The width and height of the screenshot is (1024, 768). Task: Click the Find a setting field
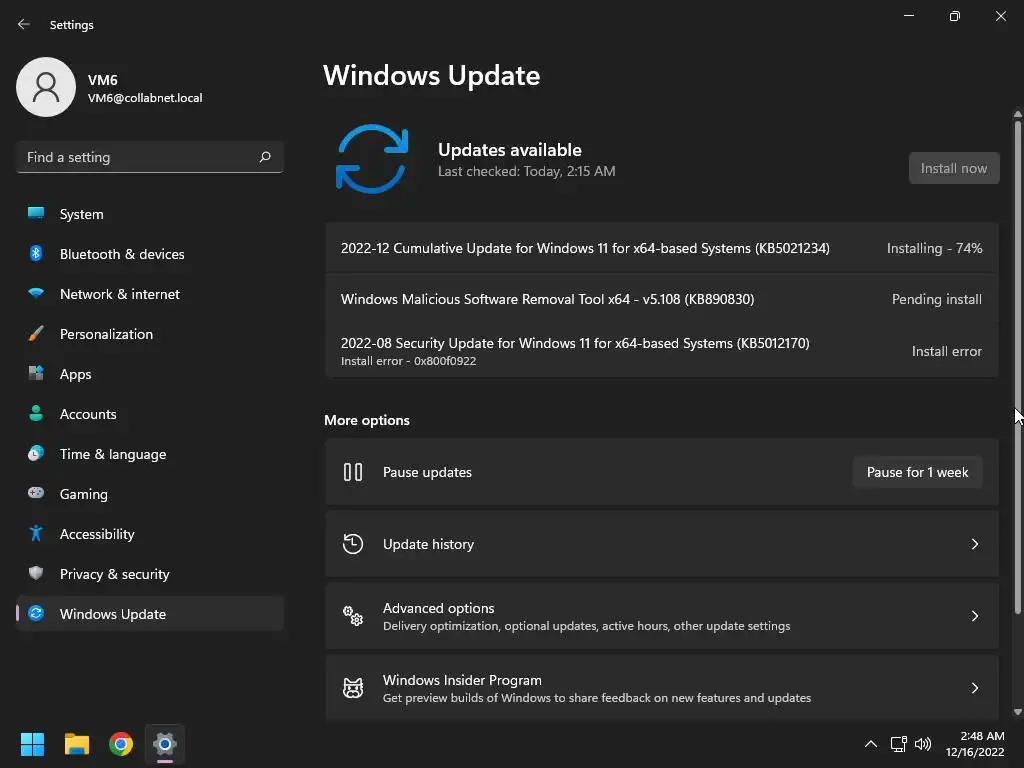pos(150,157)
